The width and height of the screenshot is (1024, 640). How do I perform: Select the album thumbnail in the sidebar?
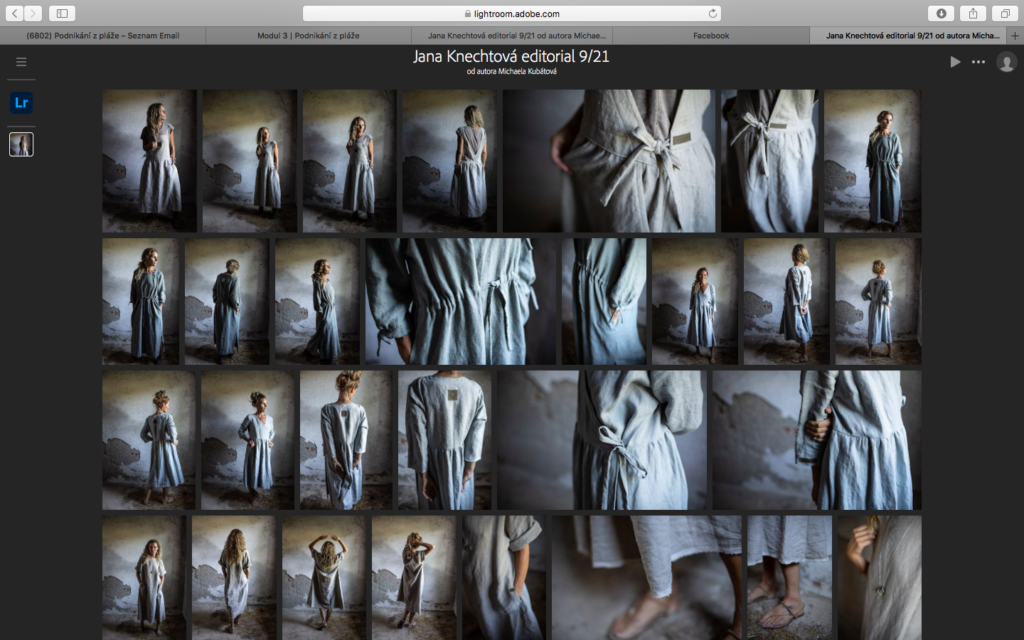coord(21,144)
